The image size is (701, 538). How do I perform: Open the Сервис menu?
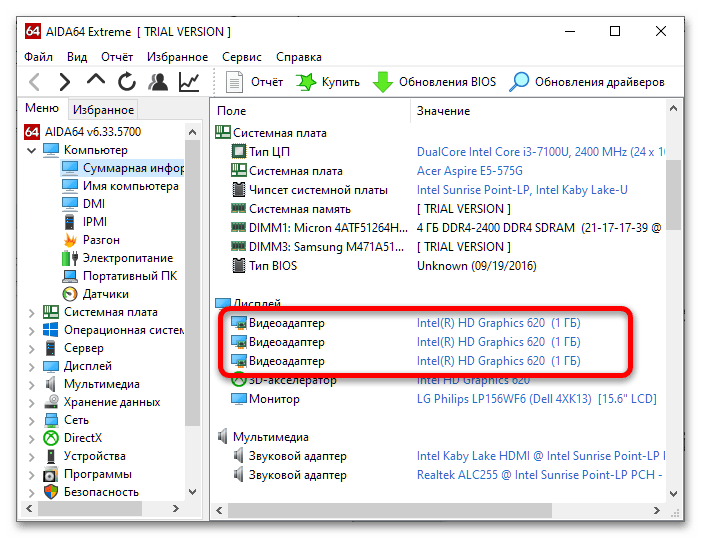click(242, 57)
